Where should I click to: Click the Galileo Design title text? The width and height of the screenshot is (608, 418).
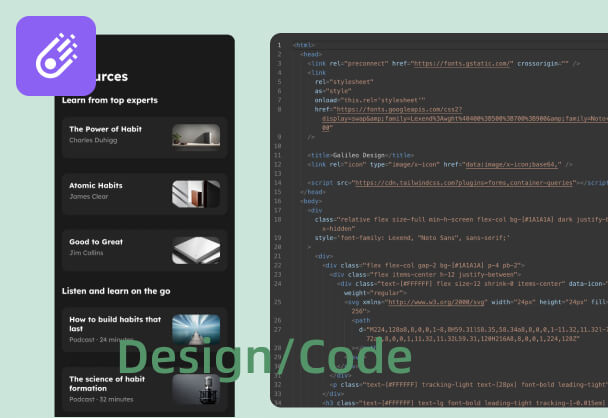click(x=358, y=155)
